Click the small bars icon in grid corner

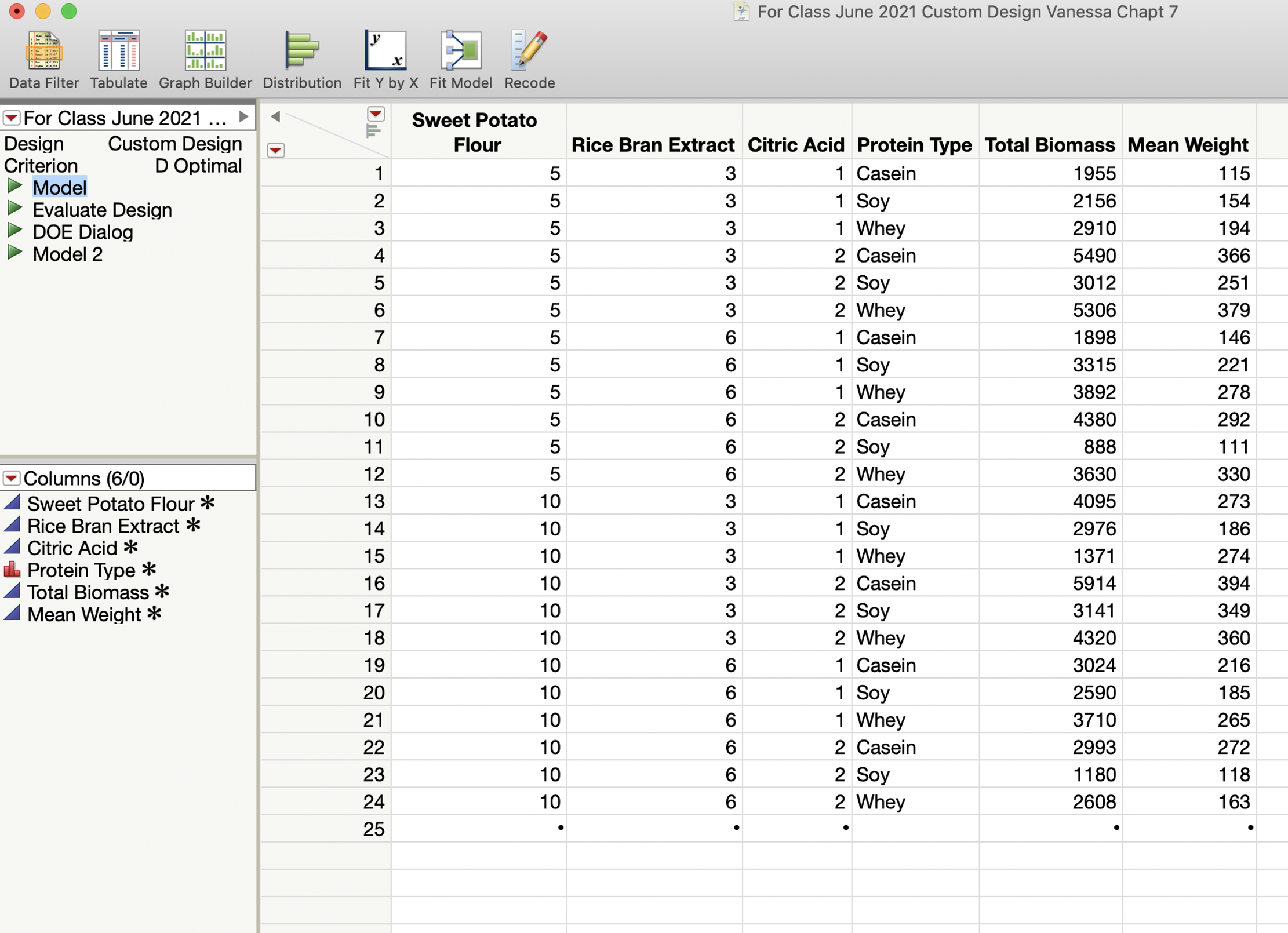click(x=373, y=132)
